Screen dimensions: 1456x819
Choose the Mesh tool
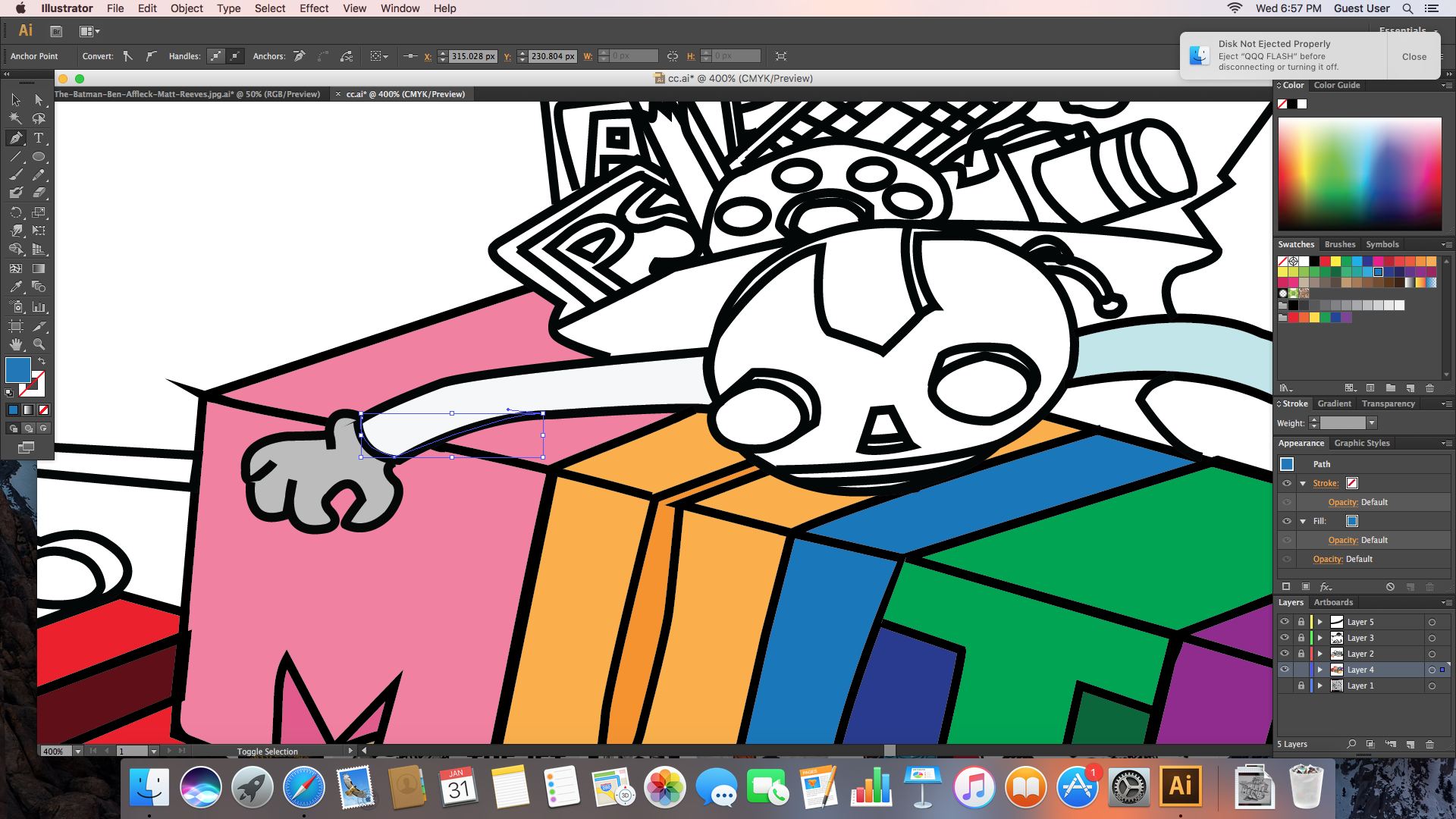[16, 268]
